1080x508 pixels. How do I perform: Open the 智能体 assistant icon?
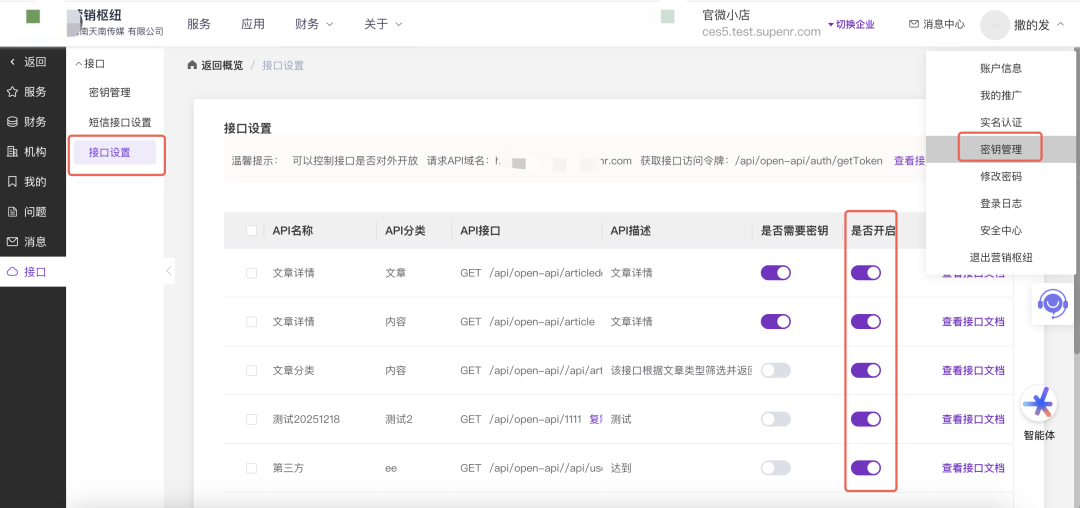[x=1038, y=404]
